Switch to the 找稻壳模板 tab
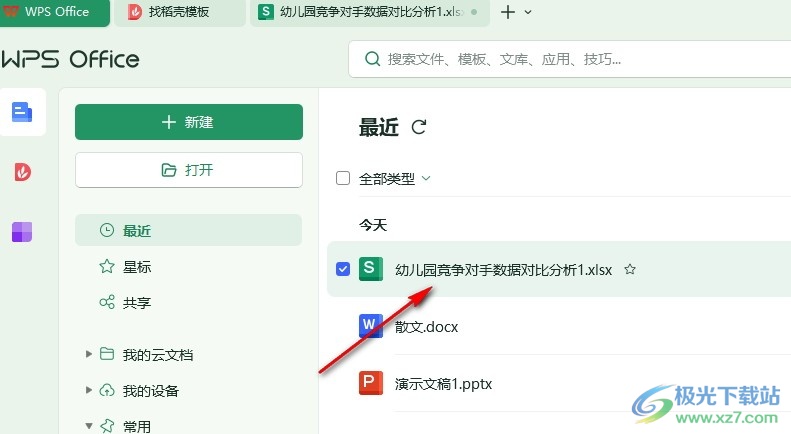This screenshot has height=434, width=791. tap(180, 13)
